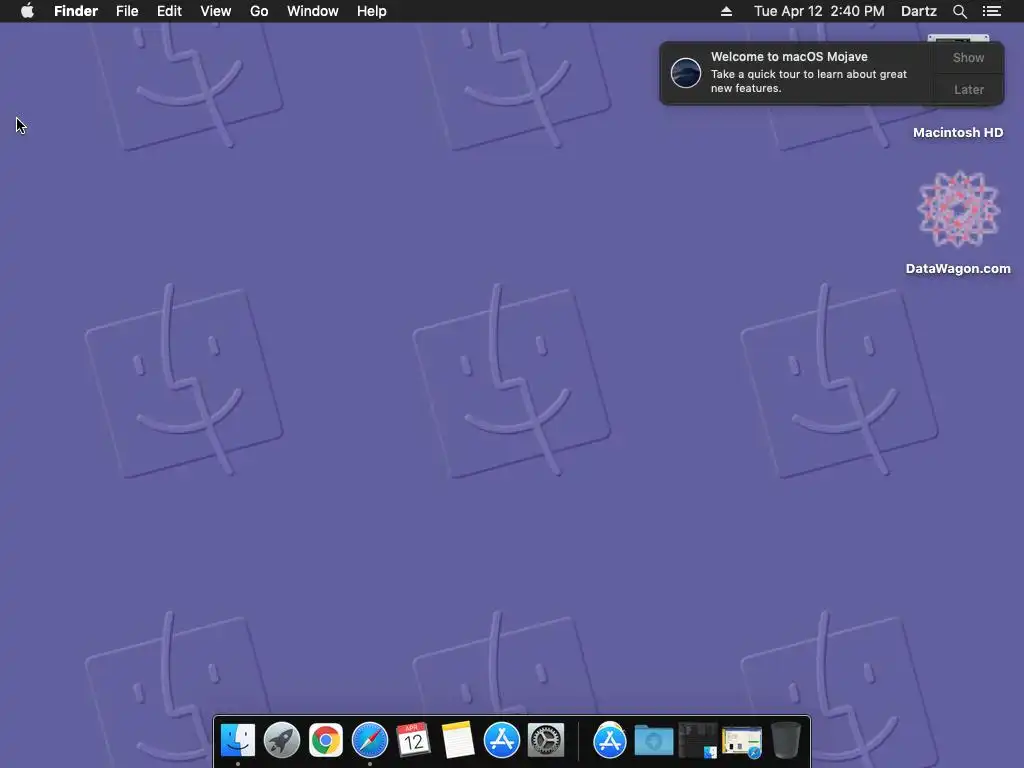Click the eject icon in menu bar
Image resolution: width=1024 pixels, height=768 pixels.
click(726, 11)
